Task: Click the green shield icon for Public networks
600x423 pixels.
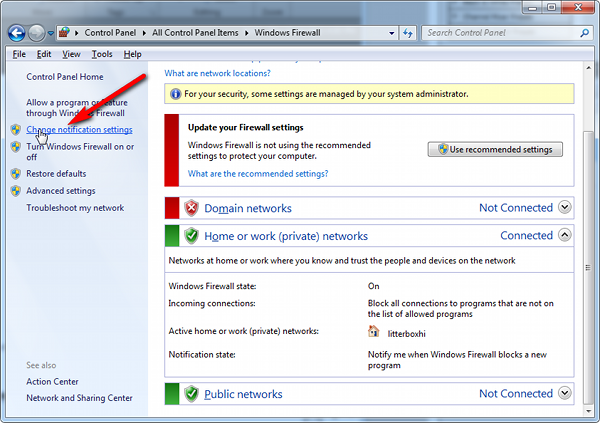Action: (191, 394)
